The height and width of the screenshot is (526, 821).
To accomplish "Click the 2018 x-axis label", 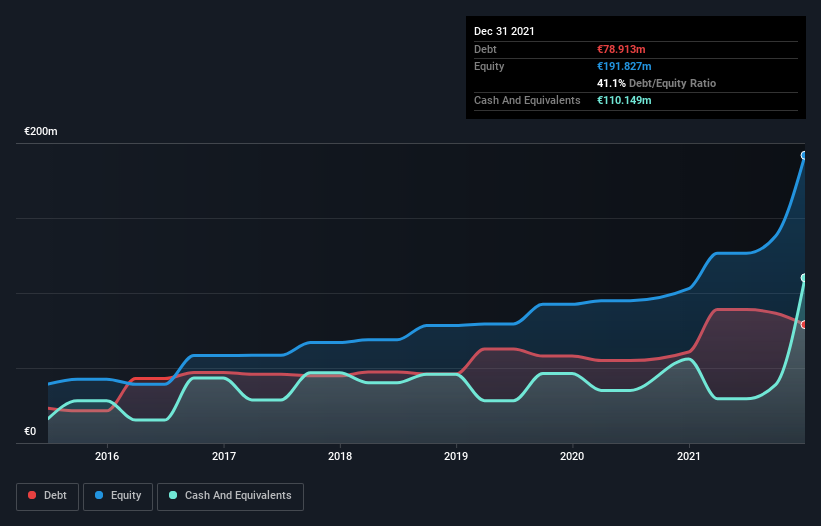I will (x=340, y=456).
